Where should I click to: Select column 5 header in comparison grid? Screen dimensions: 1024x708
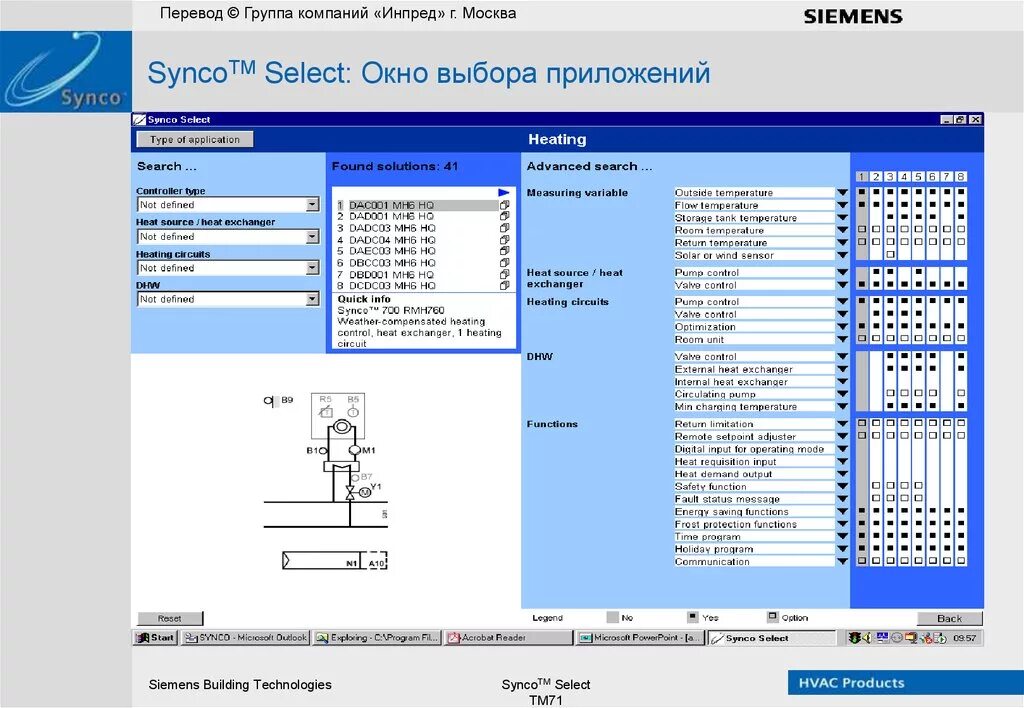(918, 177)
